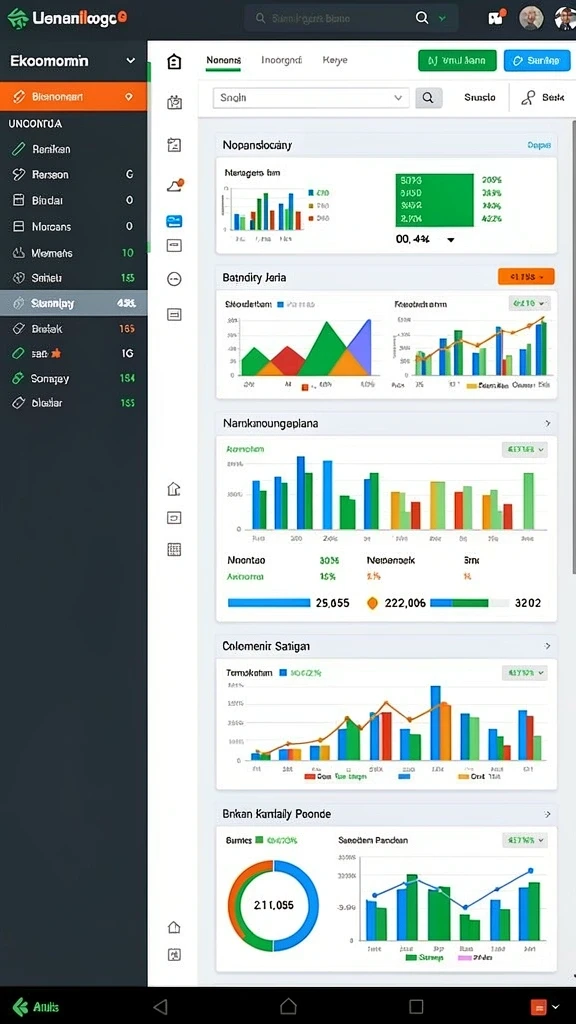The height and width of the screenshot is (1024, 576).
Task: Switch to the Kerye tab
Action: click(x=335, y=60)
